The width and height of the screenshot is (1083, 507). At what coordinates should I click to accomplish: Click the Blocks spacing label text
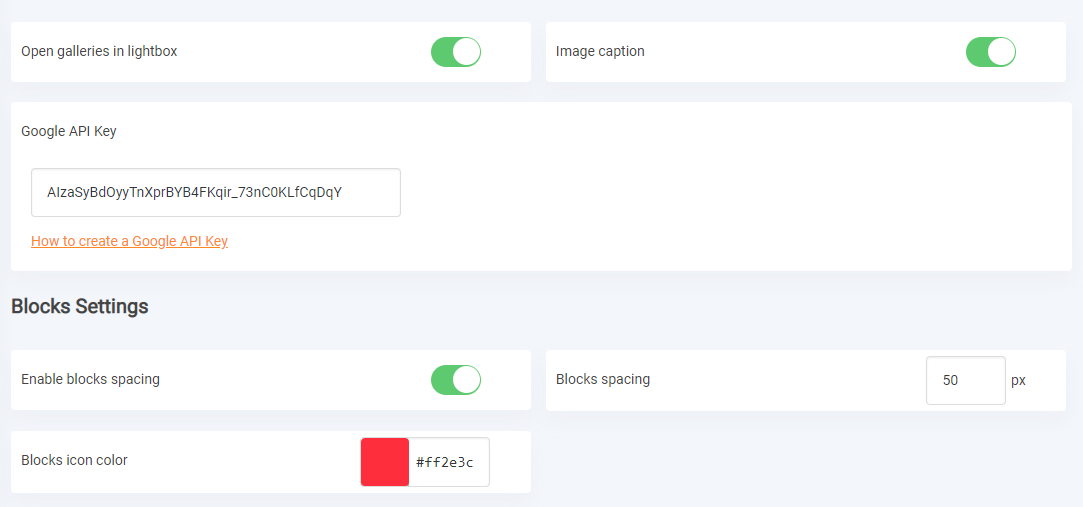[603, 379]
